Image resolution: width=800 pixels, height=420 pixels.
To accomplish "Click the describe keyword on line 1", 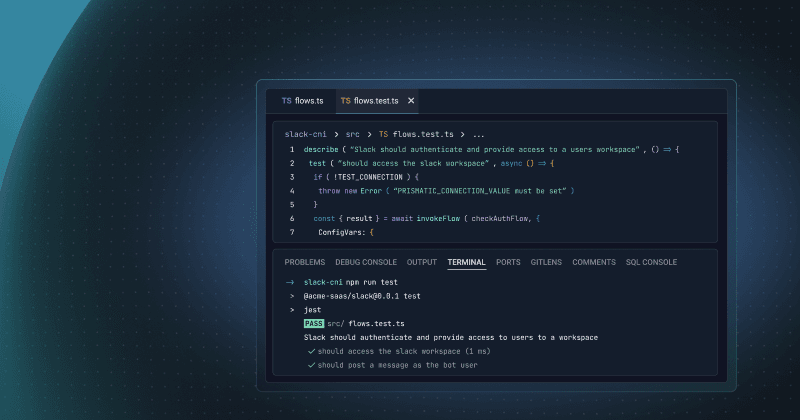I will point(321,150).
